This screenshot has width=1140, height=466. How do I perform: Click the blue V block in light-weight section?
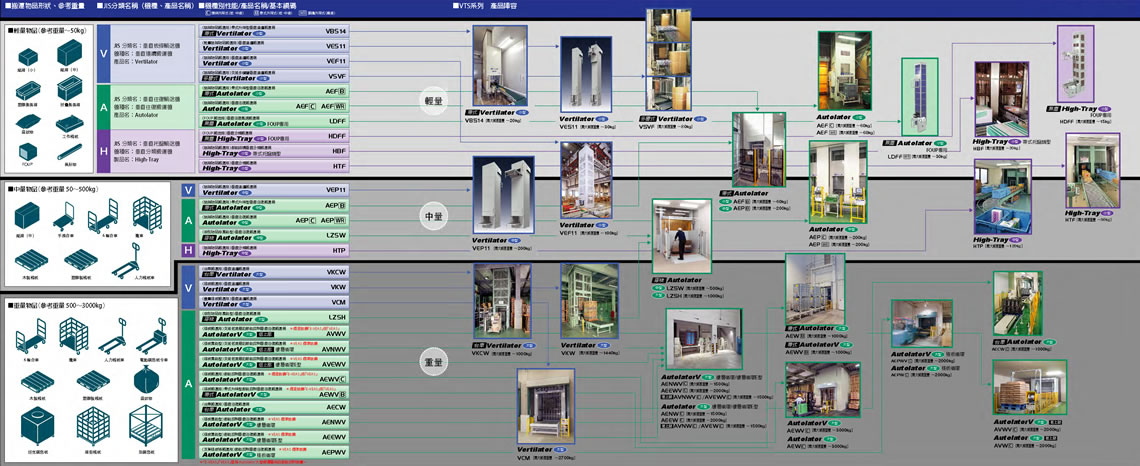pyautogui.click(x=103, y=53)
